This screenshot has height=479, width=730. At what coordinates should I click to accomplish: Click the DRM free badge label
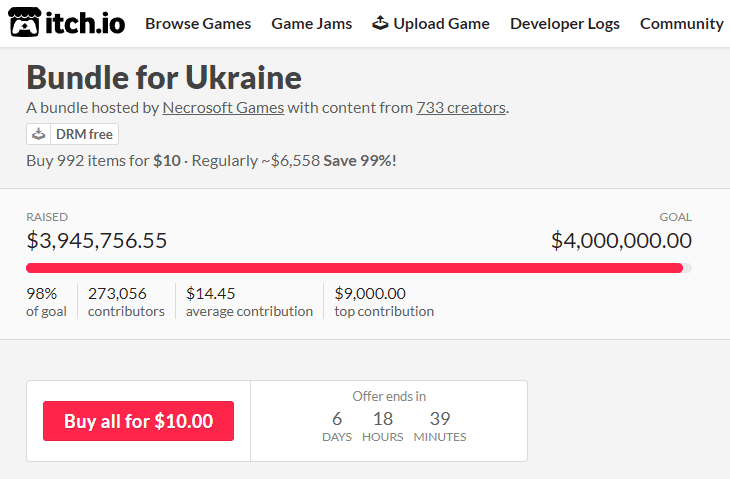click(84, 134)
